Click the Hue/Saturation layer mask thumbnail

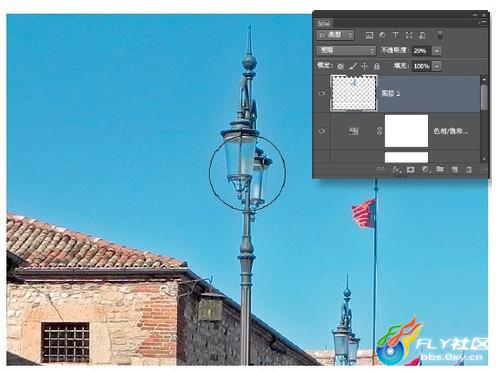tap(406, 131)
